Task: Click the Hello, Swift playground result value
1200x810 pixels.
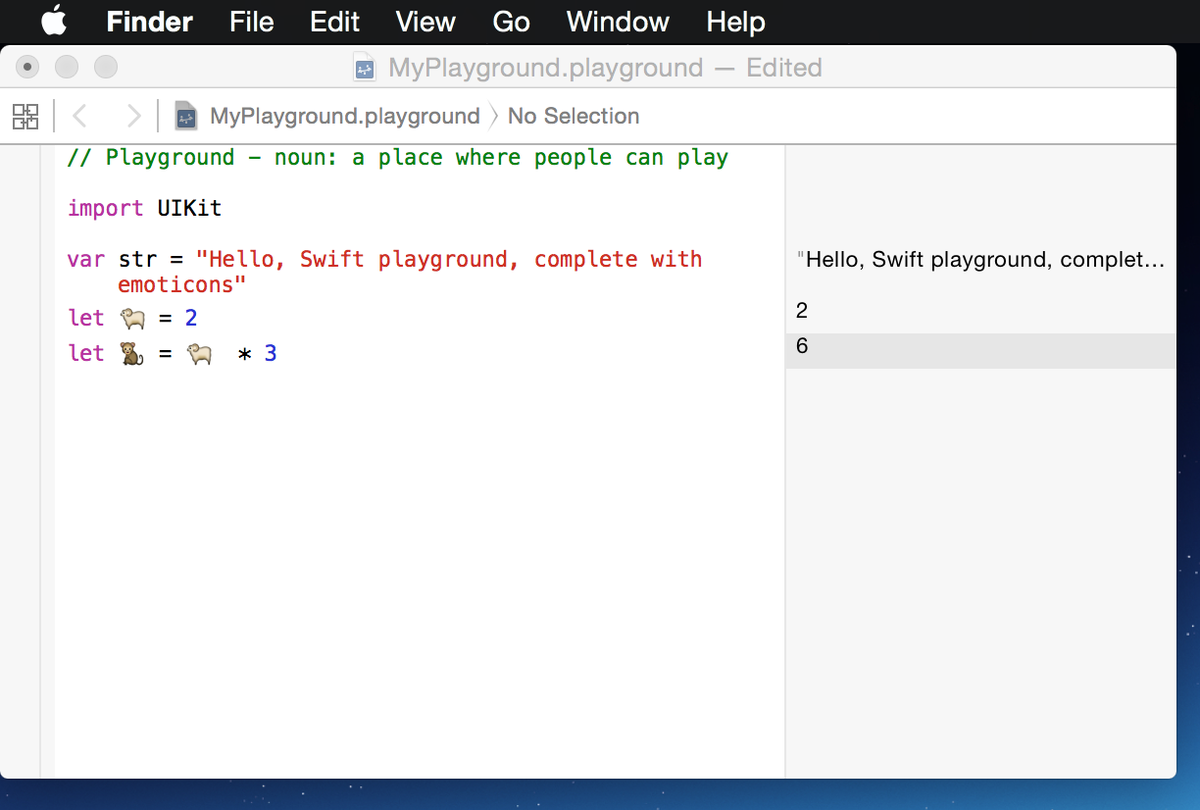Action: 984,260
